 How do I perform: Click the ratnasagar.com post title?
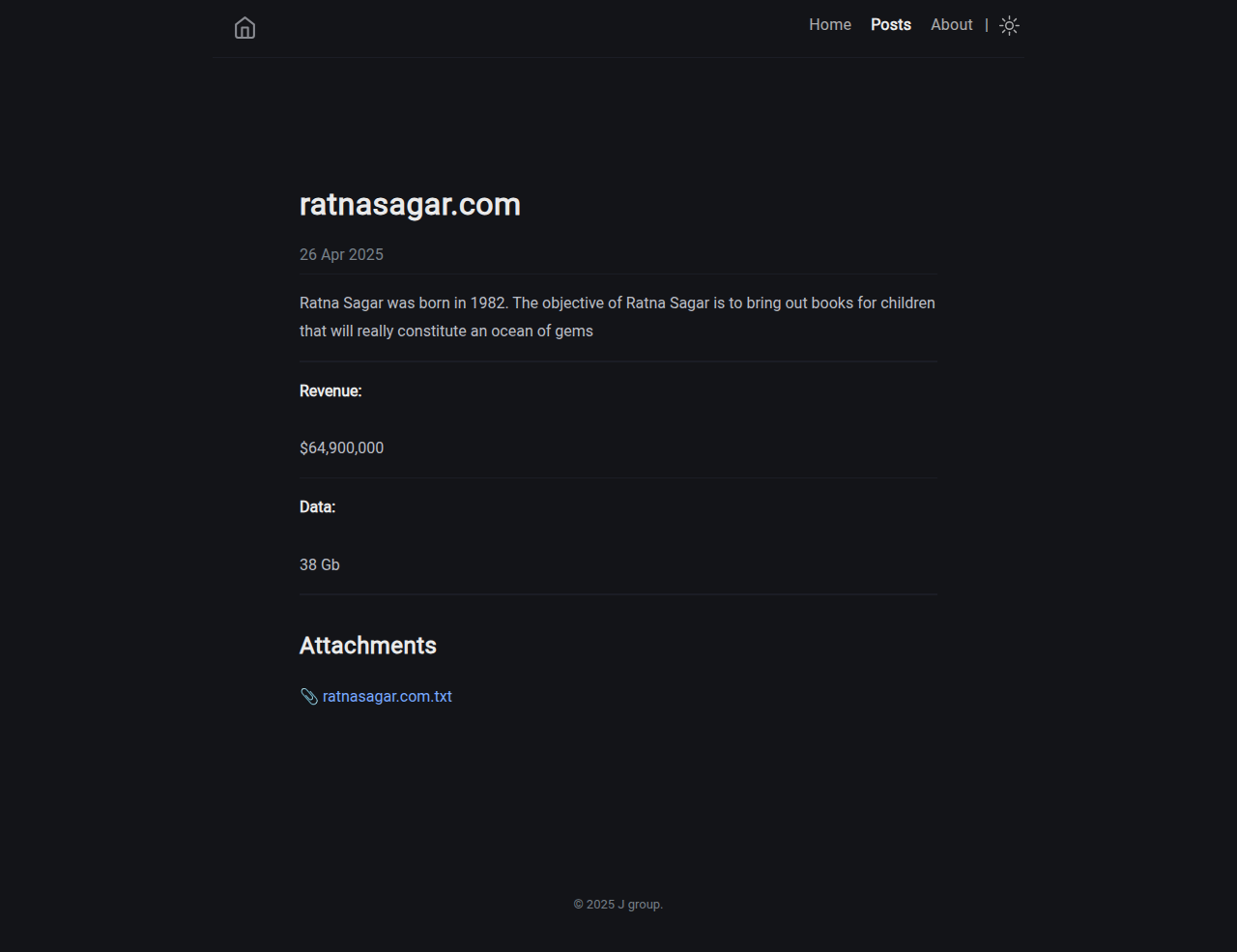point(410,204)
